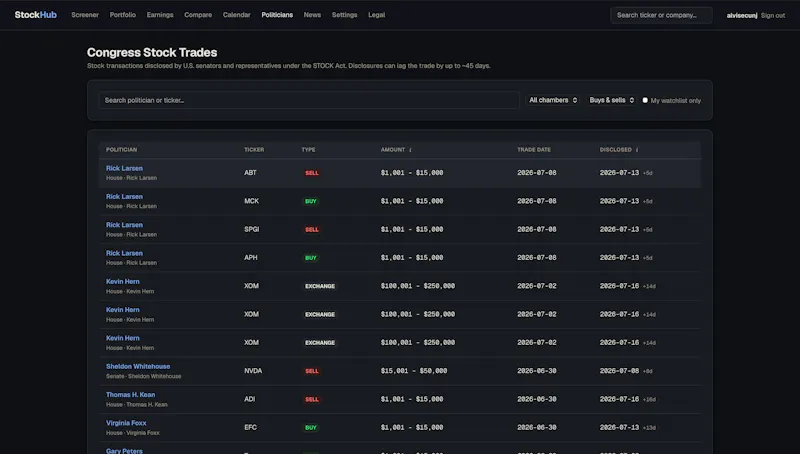Click the NVDA ticker cell
The image size is (800, 454).
(x=253, y=371)
